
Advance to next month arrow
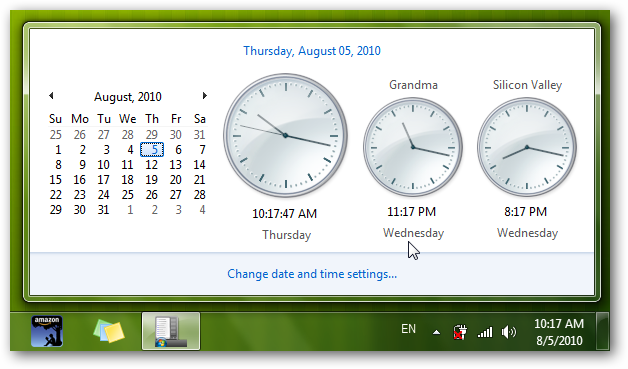(x=205, y=95)
